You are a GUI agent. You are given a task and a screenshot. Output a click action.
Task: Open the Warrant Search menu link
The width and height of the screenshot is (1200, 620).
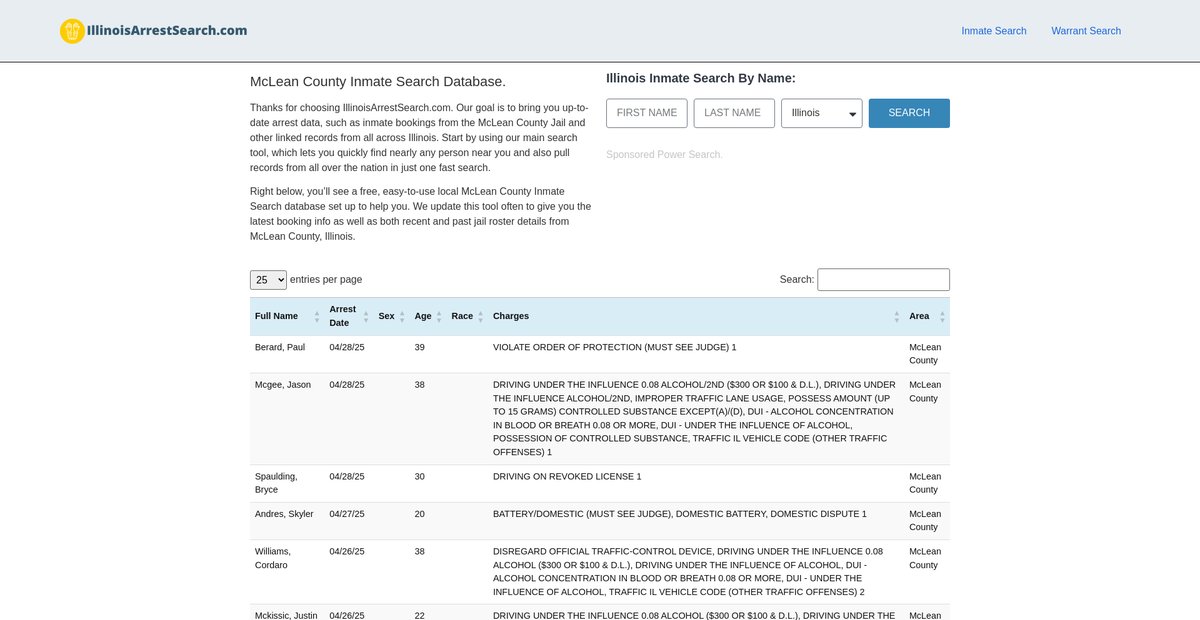(1085, 31)
